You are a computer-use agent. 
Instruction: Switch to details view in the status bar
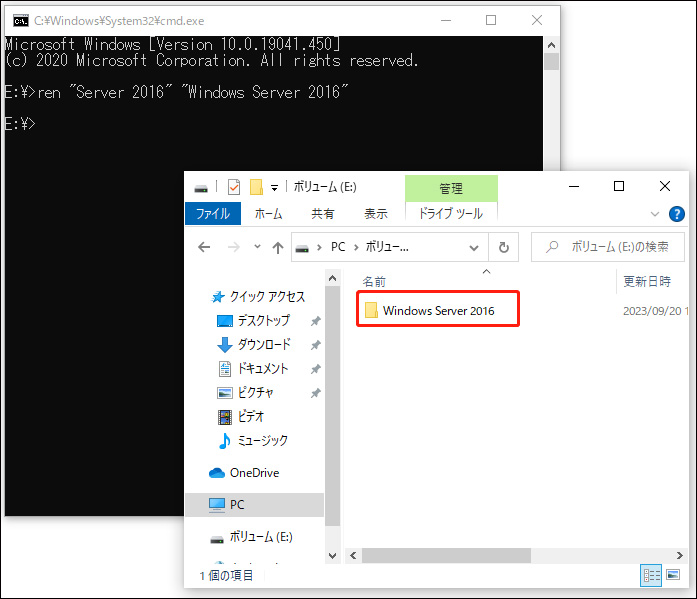[651, 575]
